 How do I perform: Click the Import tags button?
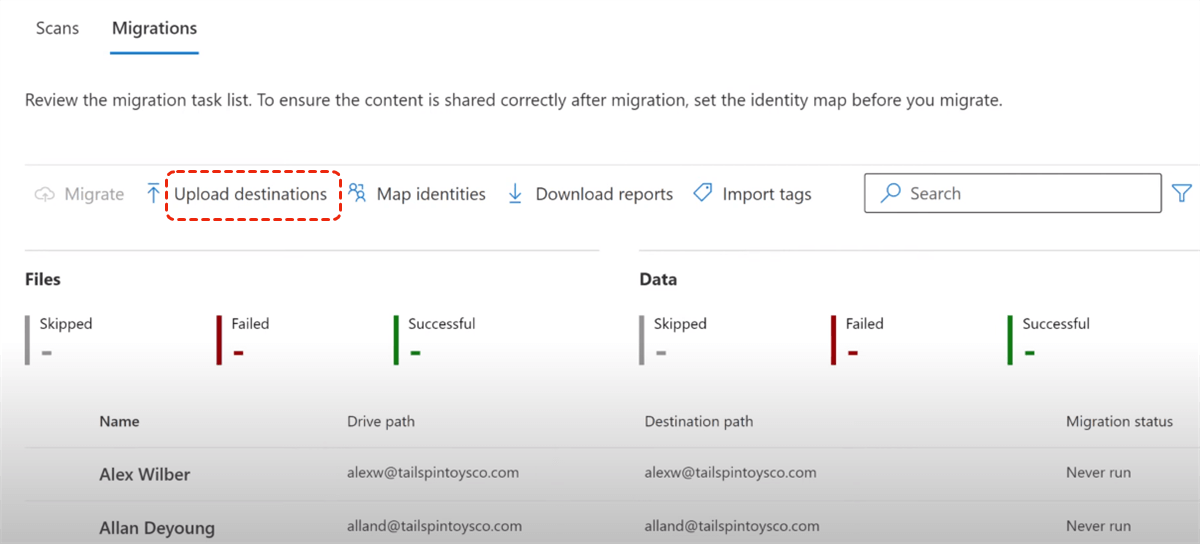coord(767,194)
